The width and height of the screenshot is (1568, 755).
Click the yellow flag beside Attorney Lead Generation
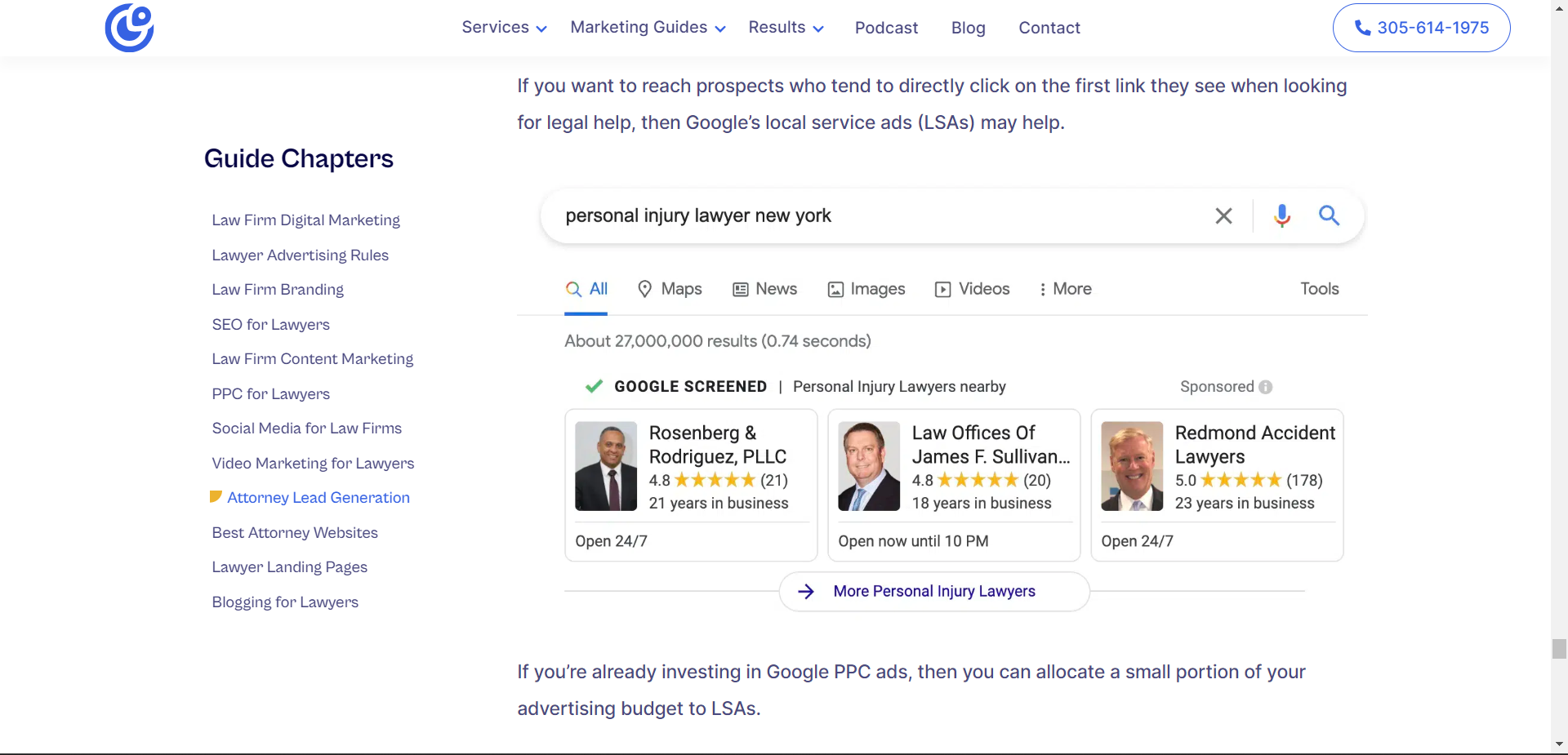coord(216,497)
